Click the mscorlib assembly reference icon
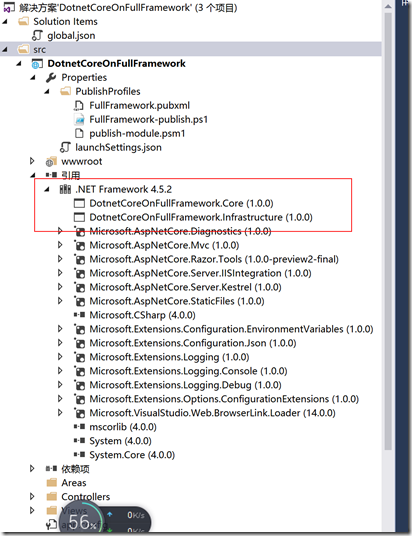Viewport: 412px width, 536px height. pyautogui.click(x=79, y=427)
